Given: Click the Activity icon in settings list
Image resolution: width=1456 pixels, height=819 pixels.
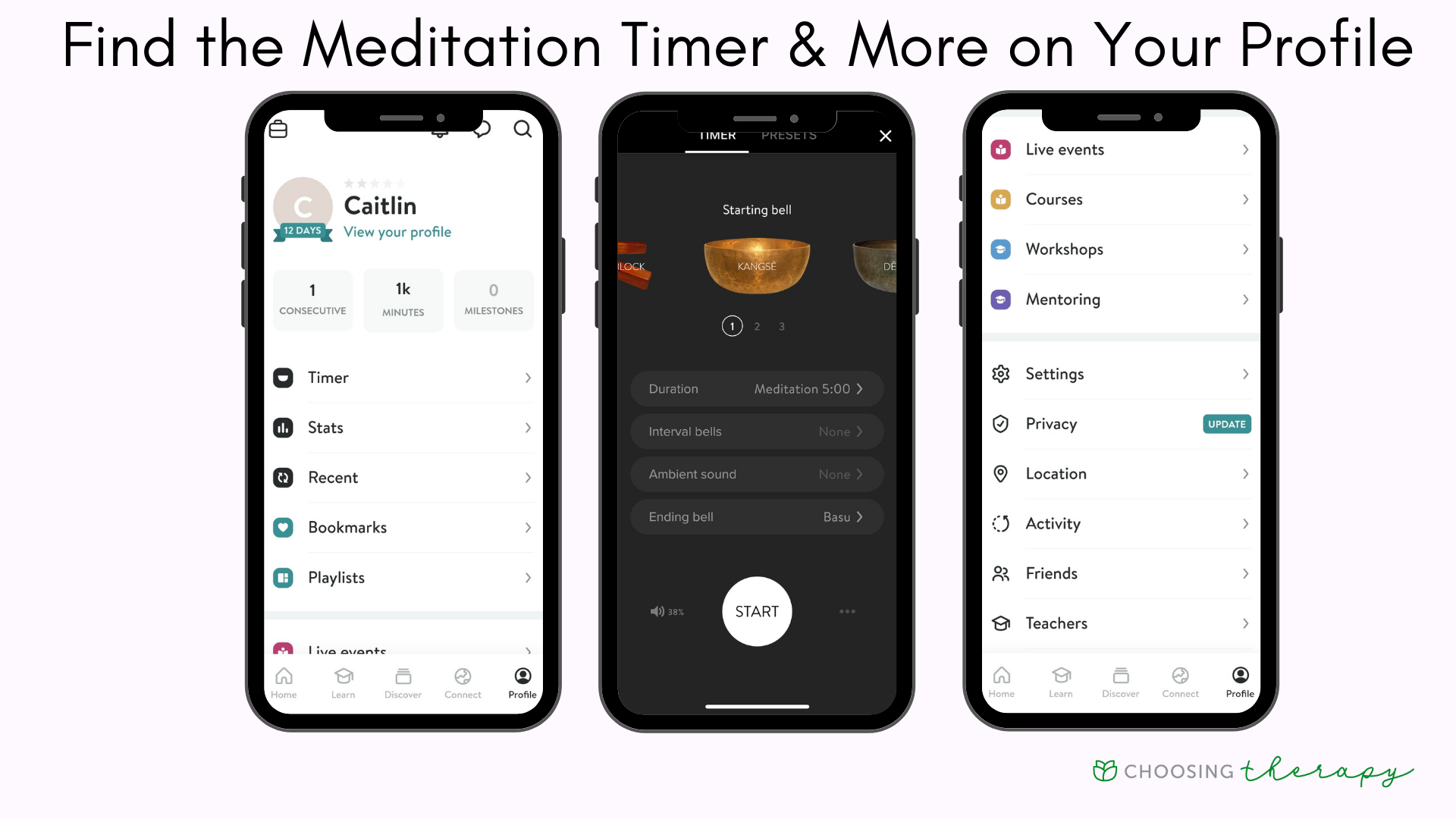Looking at the screenshot, I should pyautogui.click(x=1000, y=523).
